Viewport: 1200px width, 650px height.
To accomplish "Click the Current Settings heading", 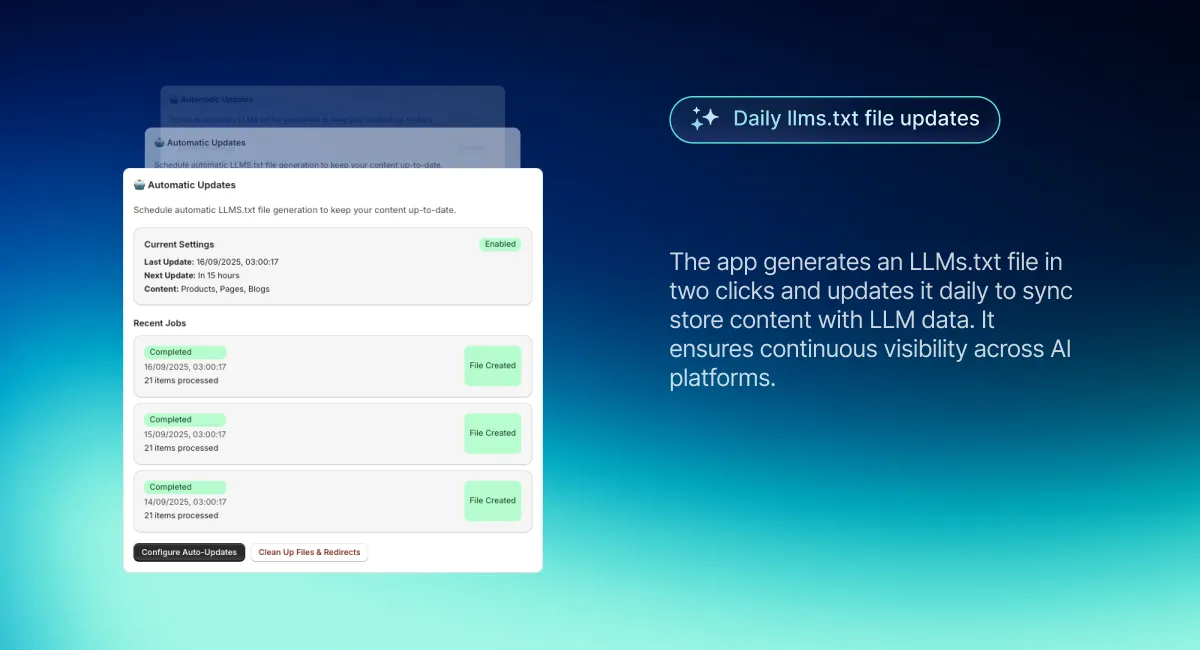I will 179,245.
